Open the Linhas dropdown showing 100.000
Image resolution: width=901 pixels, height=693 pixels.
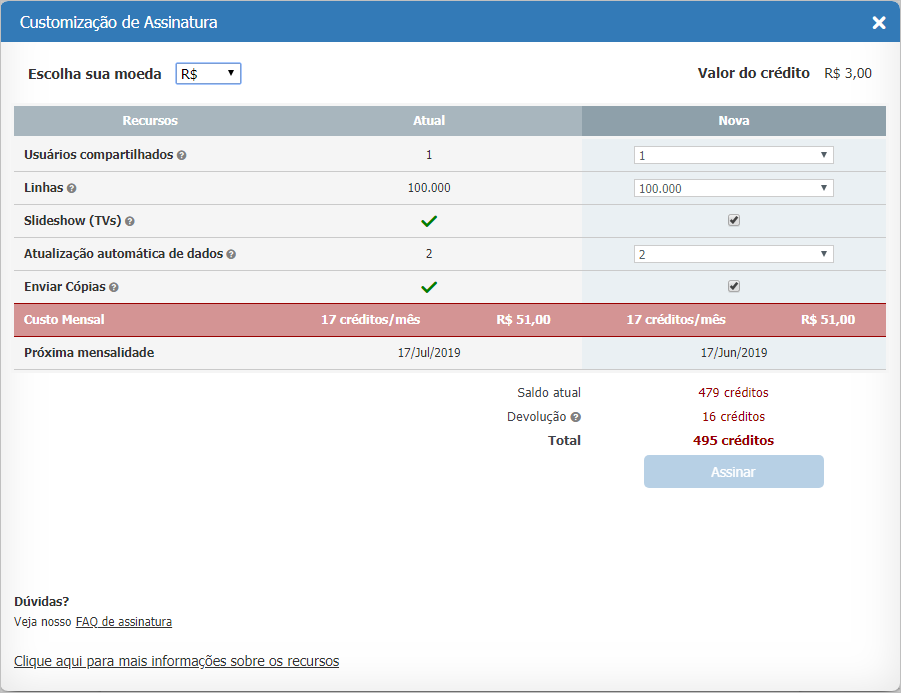click(x=733, y=188)
